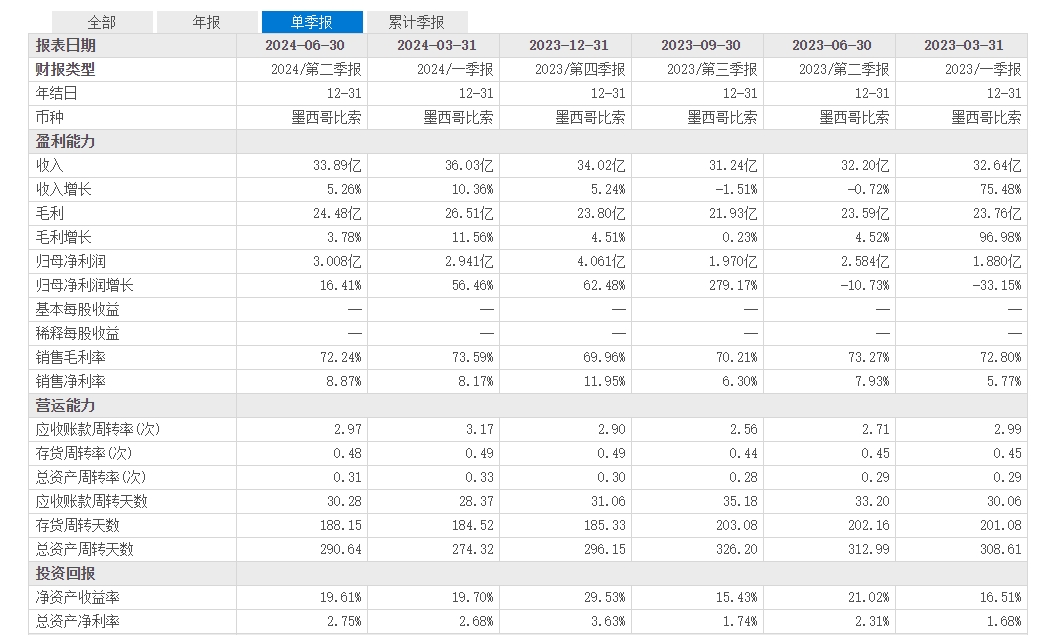The image size is (1046, 635).
Task: Click the value 326.20
Action: click(x=737, y=550)
